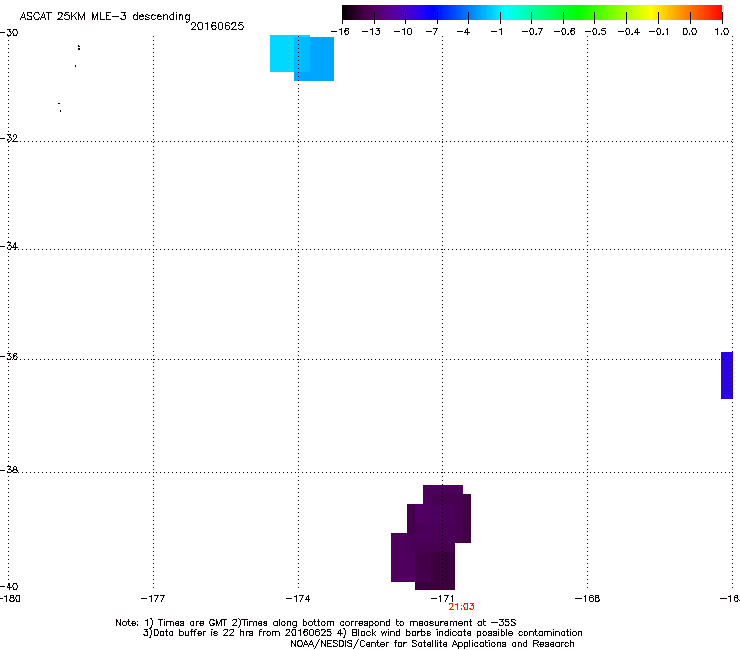Image resolution: width=740 pixels, height=650 pixels.
Task: Click the -30 latitude axis label
Action: click(x=9, y=33)
